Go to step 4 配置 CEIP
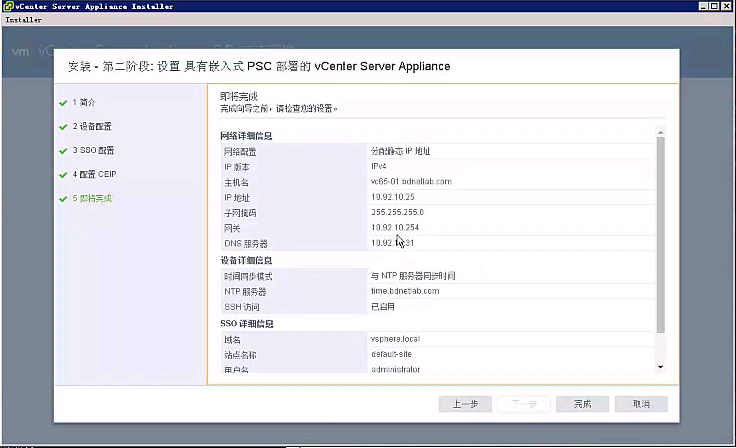736x448 pixels. pyautogui.click(x=94, y=174)
